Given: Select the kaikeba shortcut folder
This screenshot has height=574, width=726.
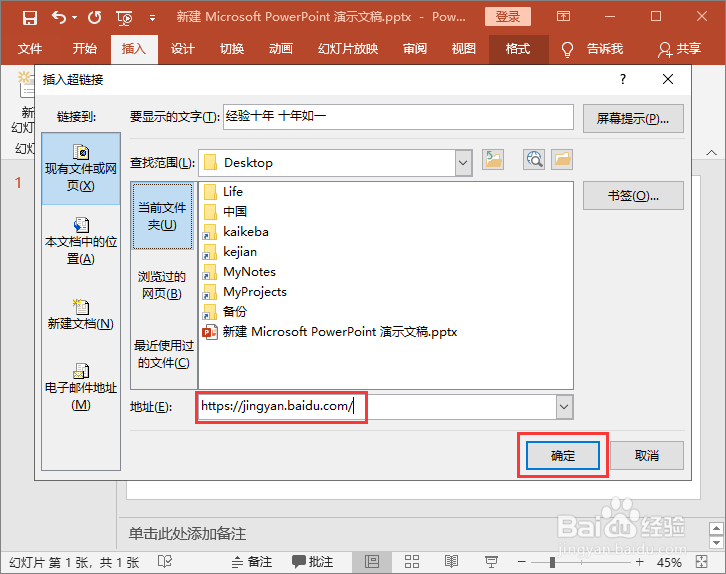Looking at the screenshot, I should (236, 231).
